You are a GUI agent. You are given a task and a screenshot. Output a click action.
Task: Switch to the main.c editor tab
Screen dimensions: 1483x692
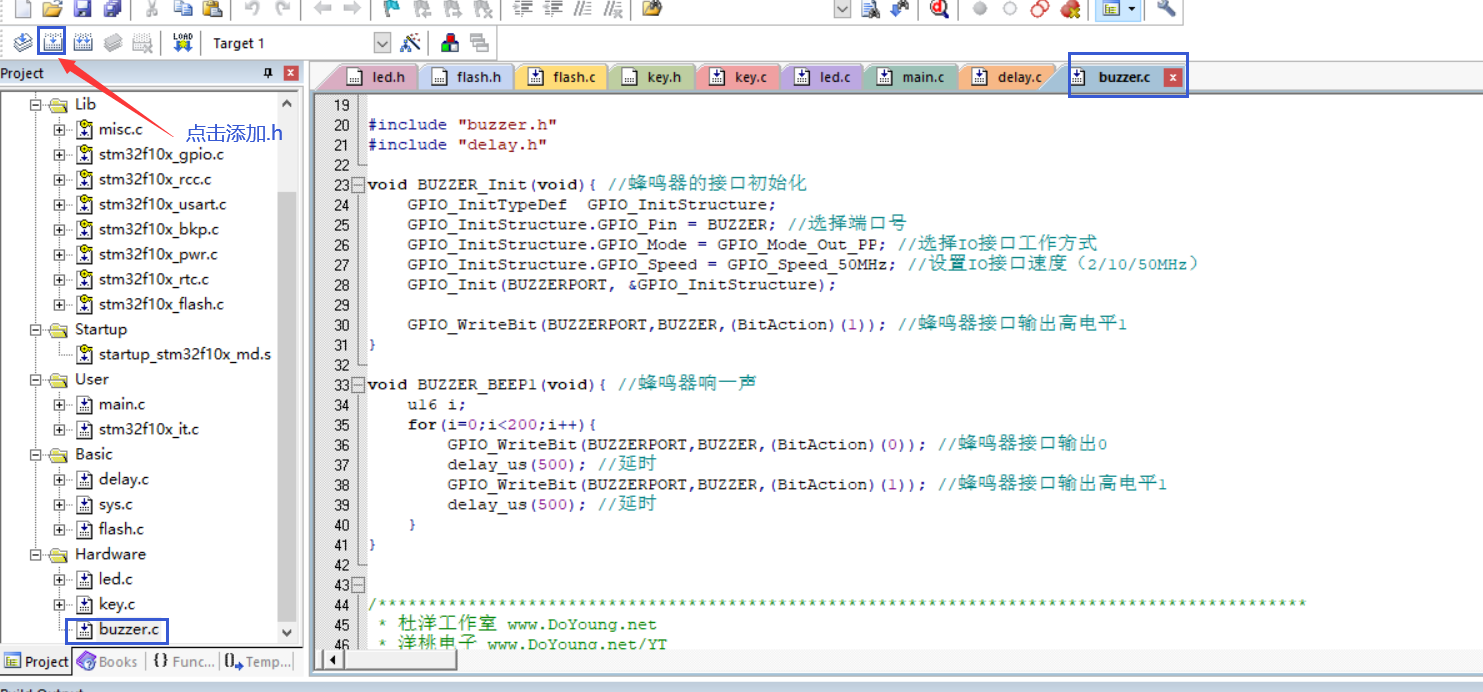[910, 77]
